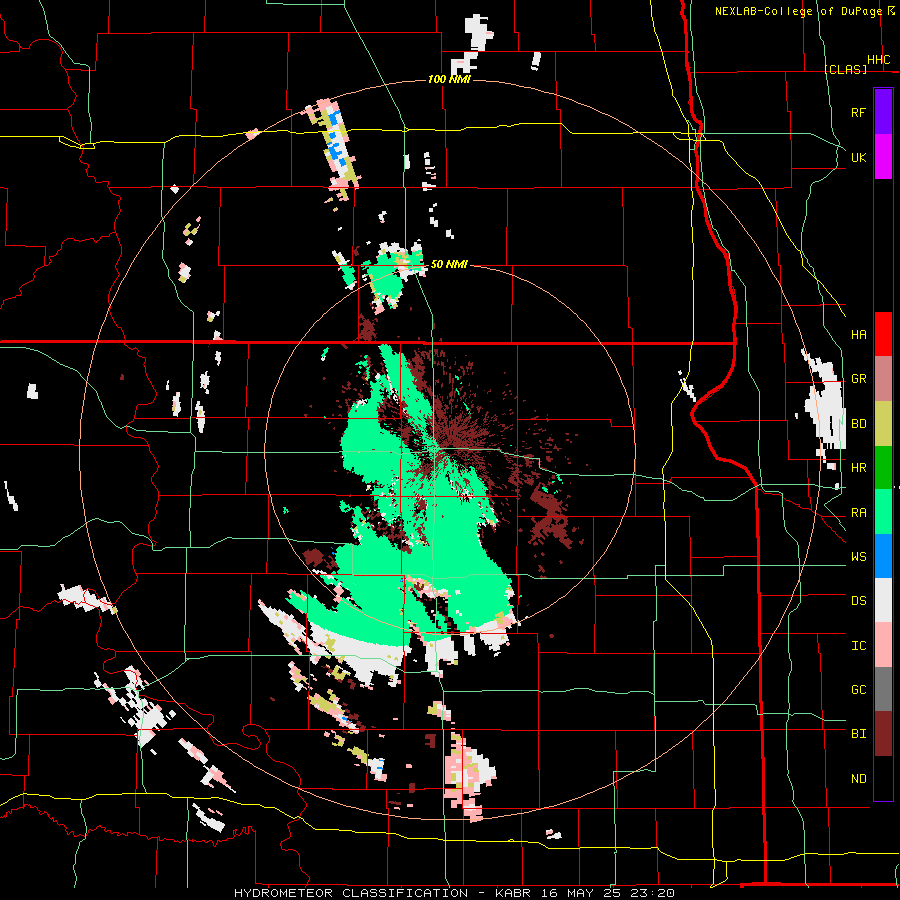Viewport: 900px width, 900px height.
Task: Select the BD yellow legend block
Action: (x=883, y=424)
